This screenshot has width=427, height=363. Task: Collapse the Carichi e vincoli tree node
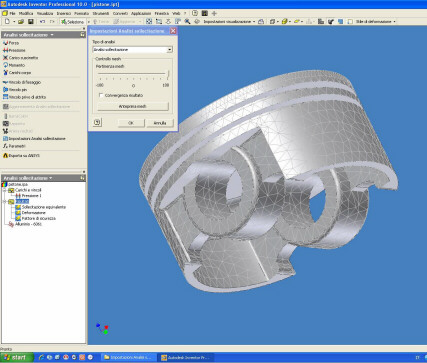[5, 190]
